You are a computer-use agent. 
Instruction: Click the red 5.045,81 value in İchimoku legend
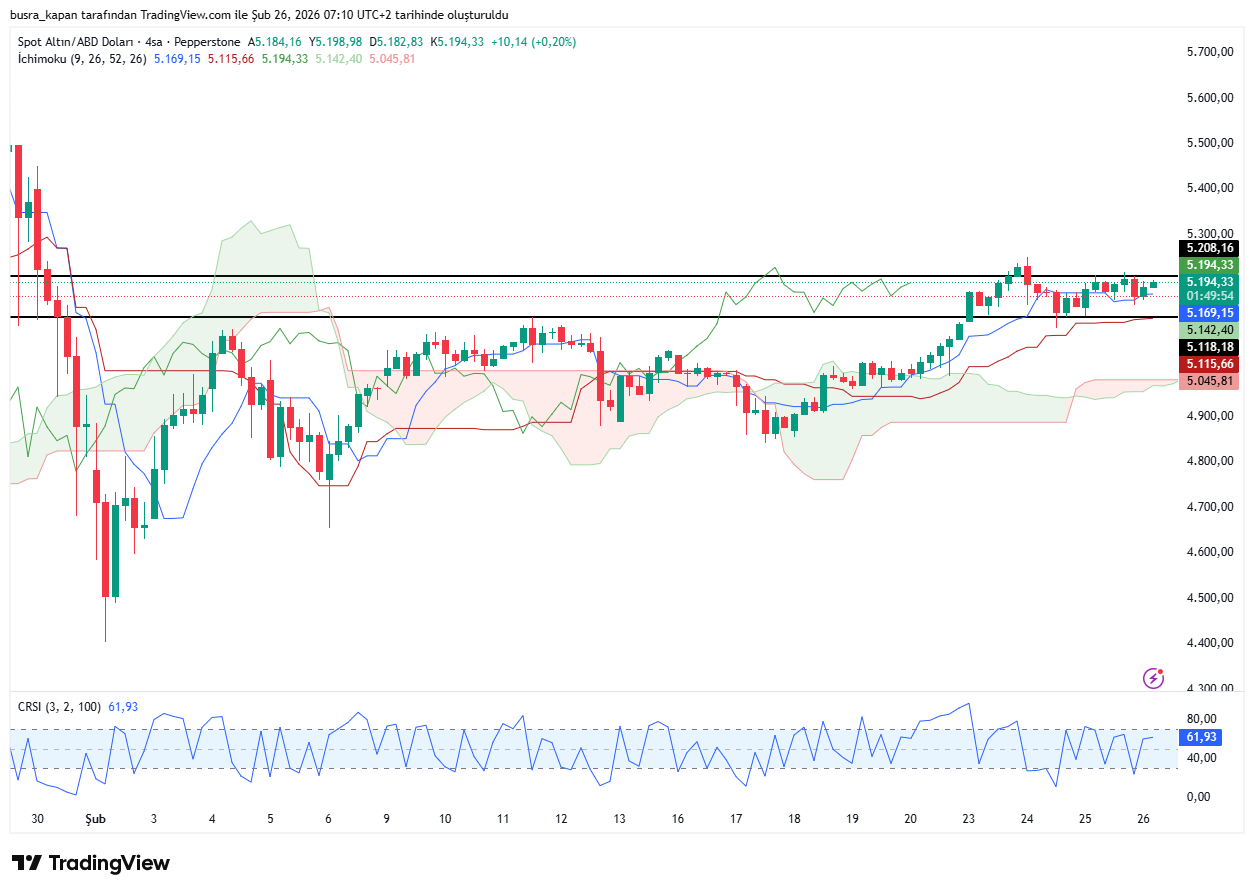point(392,59)
